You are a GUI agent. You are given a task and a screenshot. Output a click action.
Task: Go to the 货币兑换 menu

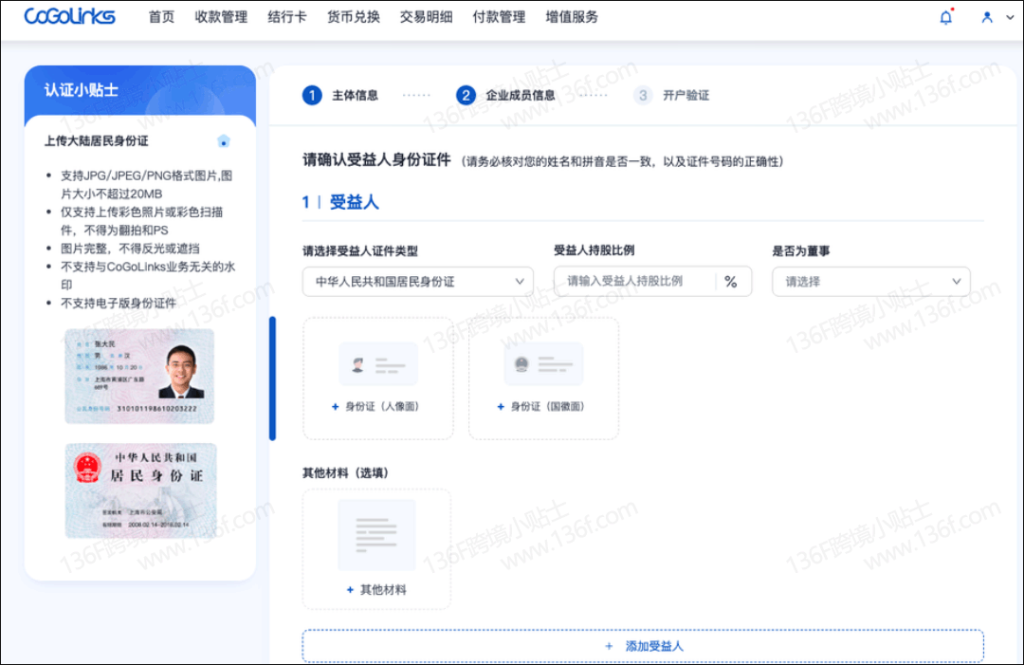coord(354,17)
